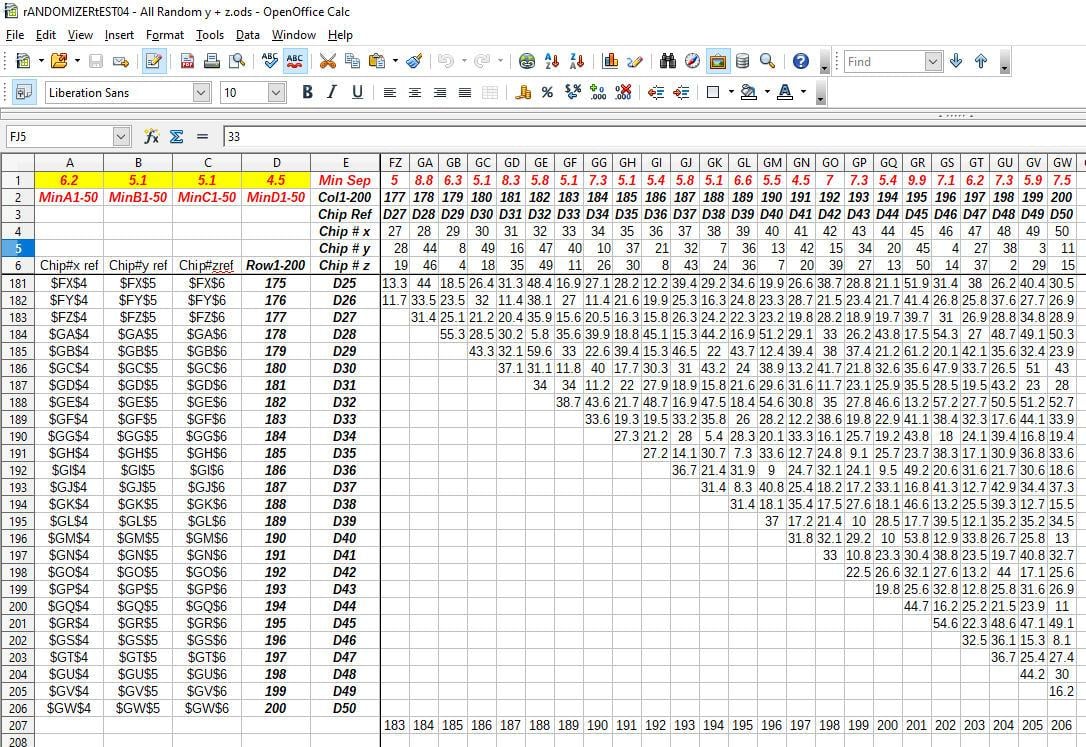Viewport: 1086px width, 747px height.
Task: Open Find & Replace binoculars icon
Action: [668, 62]
